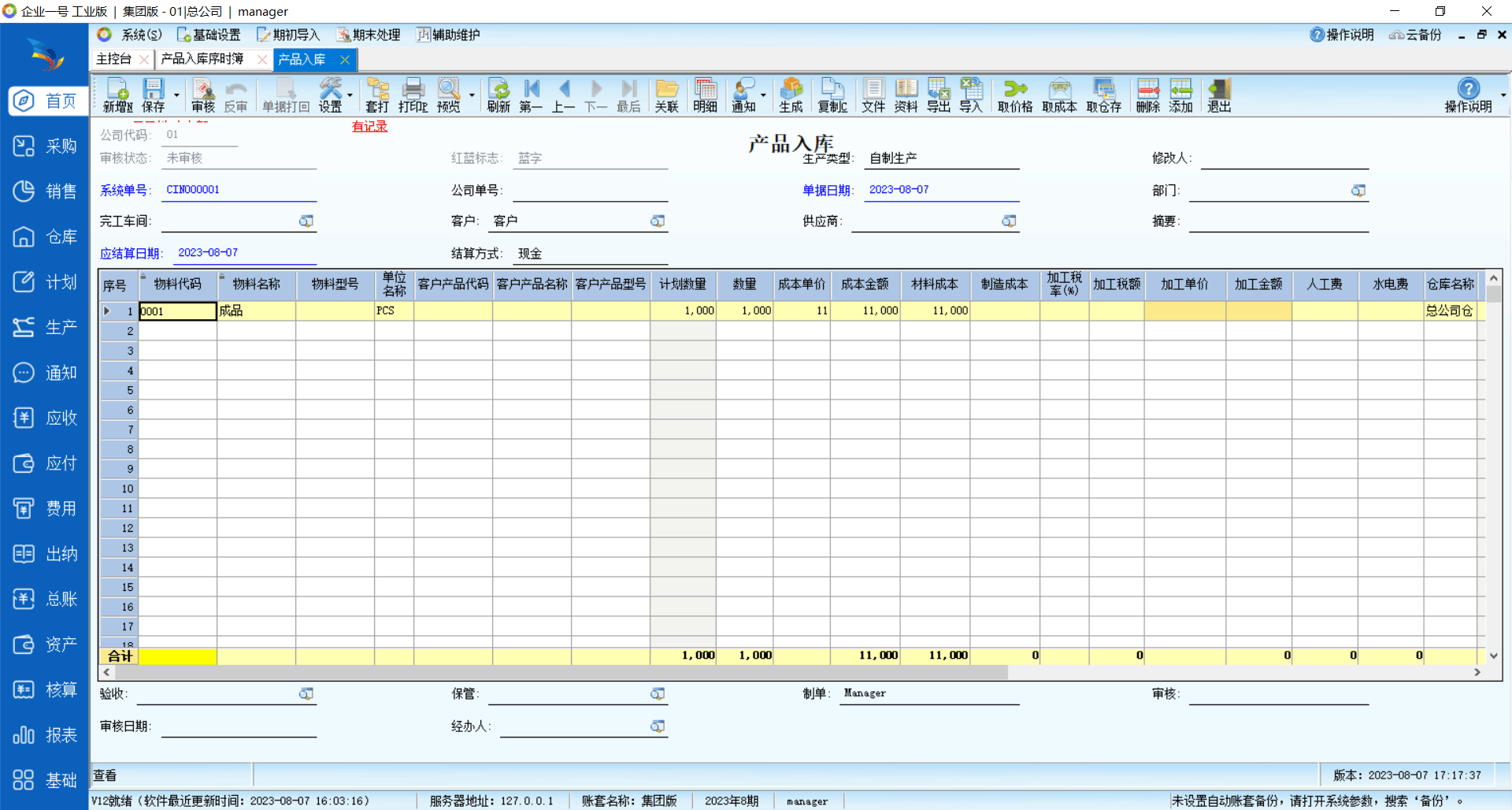This screenshot has height=810, width=1512.
Task: Open the 部门 lookup picker
Action: click(1358, 191)
